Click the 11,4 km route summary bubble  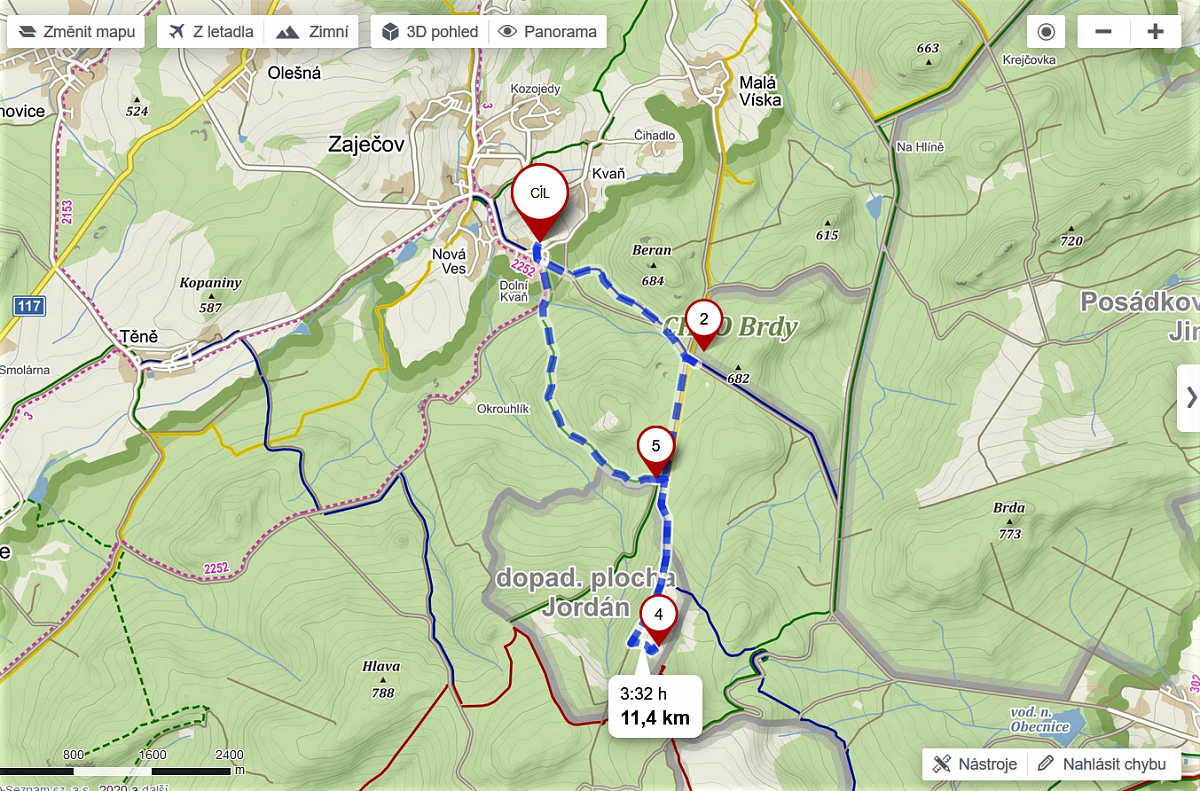(x=655, y=706)
